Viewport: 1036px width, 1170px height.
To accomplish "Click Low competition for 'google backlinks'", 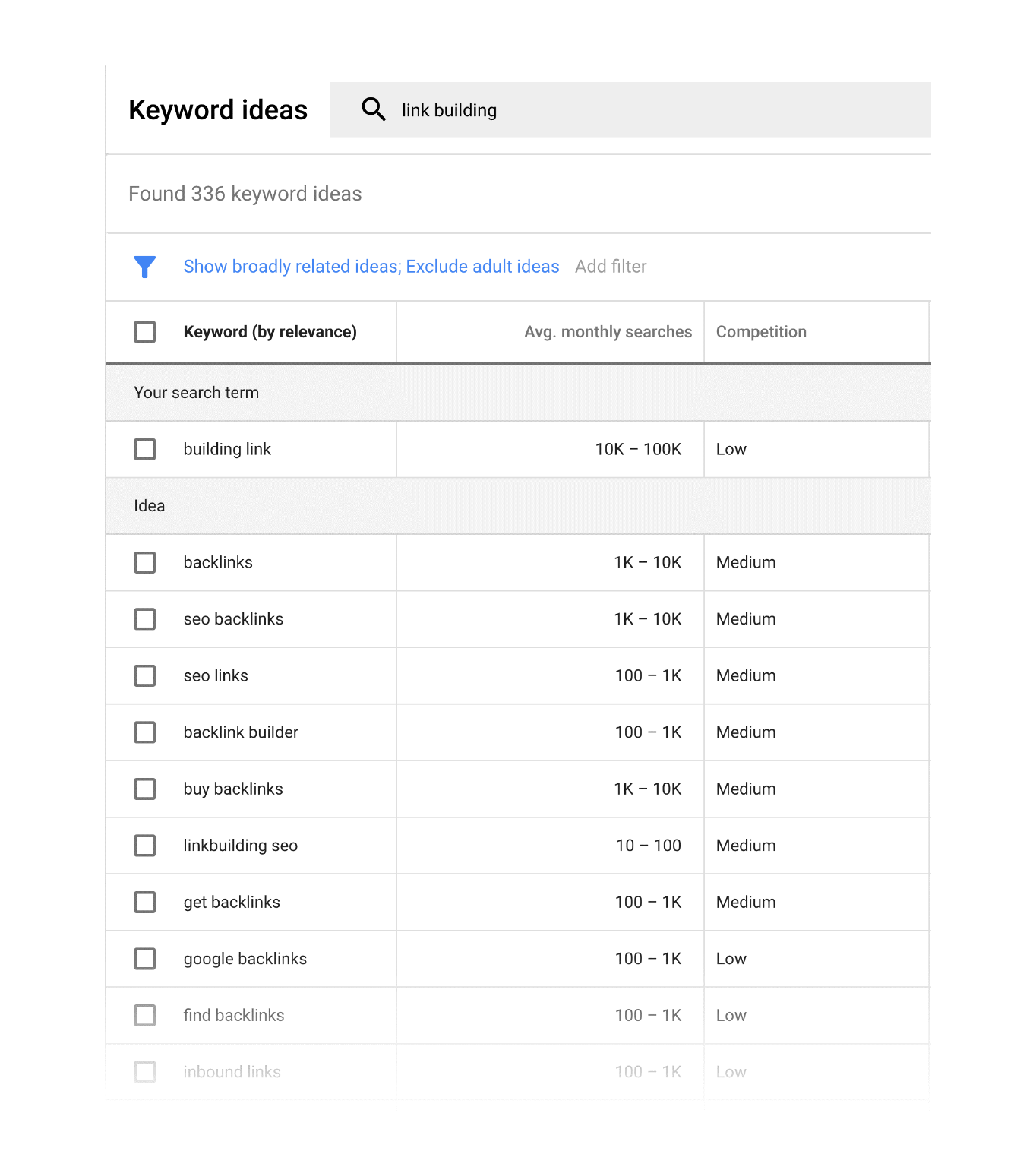I will click(731, 959).
